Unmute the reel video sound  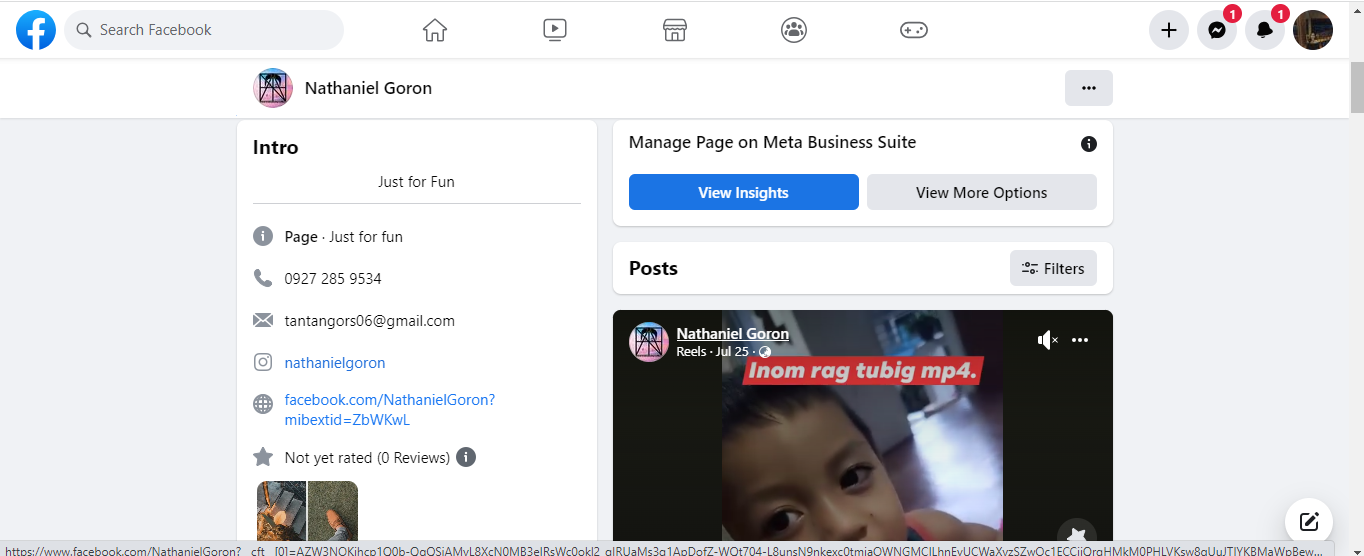coord(1047,340)
